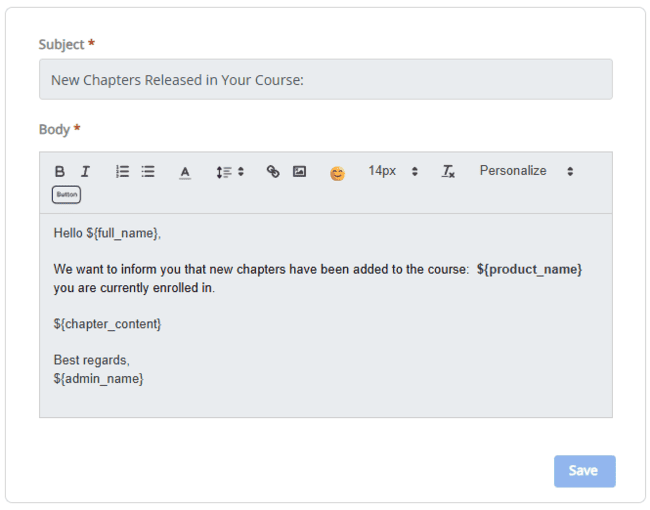Open the text color picker
The height and width of the screenshot is (510, 650).
(x=185, y=172)
